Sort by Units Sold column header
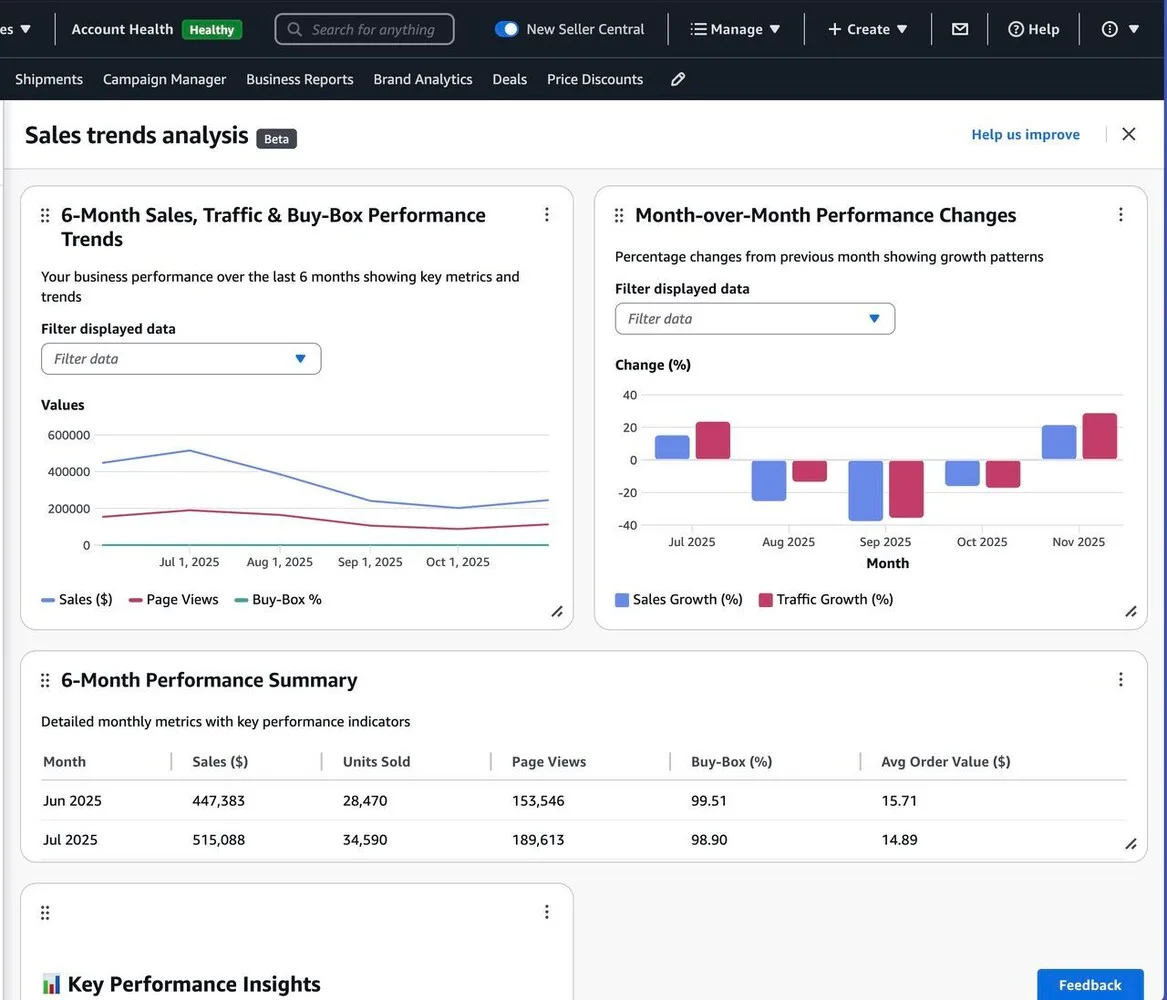 pyautogui.click(x=377, y=762)
